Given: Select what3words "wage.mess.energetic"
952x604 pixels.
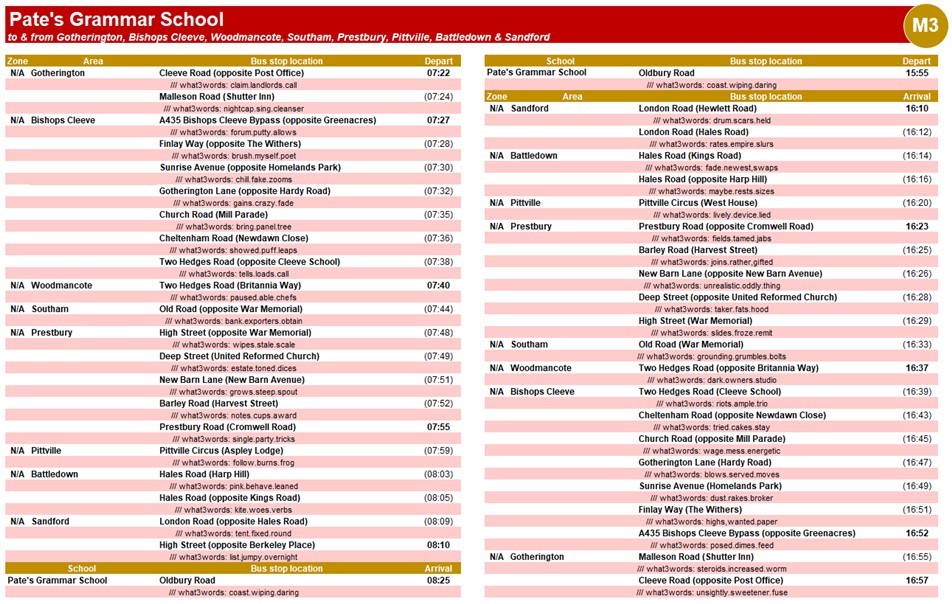Looking at the screenshot, I should 742,452.
